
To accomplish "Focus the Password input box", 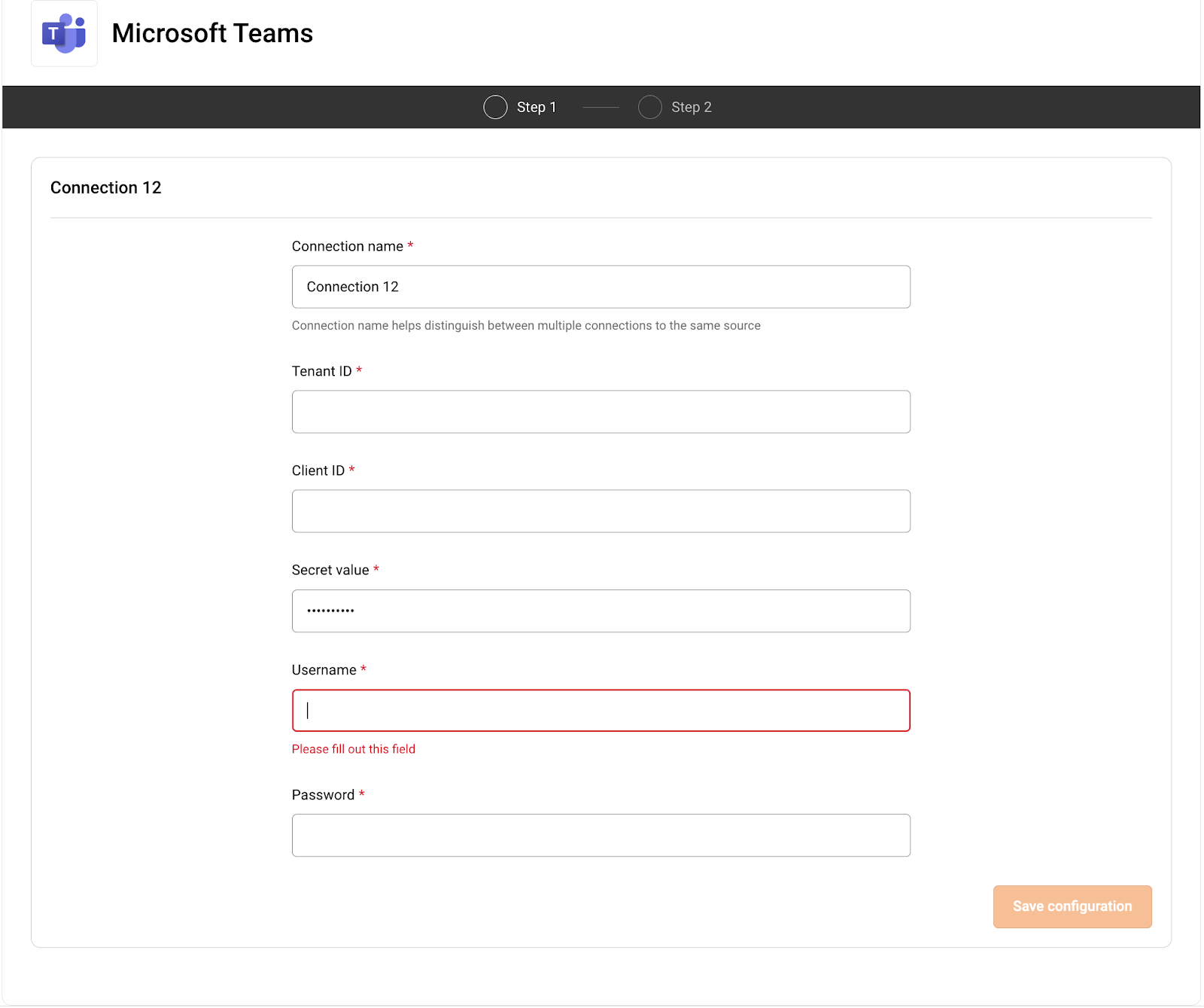I will point(600,835).
